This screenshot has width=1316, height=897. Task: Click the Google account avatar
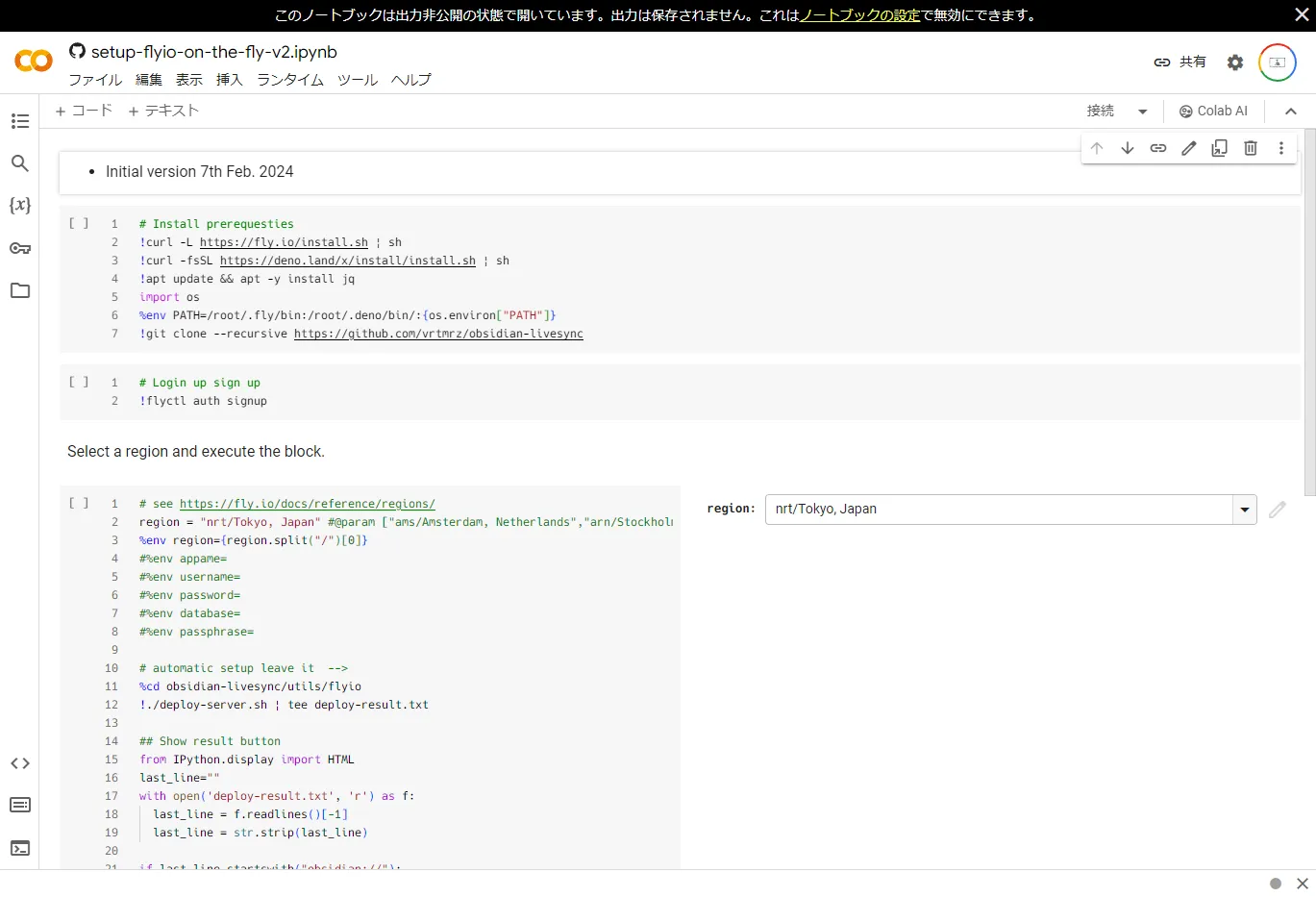click(1277, 62)
